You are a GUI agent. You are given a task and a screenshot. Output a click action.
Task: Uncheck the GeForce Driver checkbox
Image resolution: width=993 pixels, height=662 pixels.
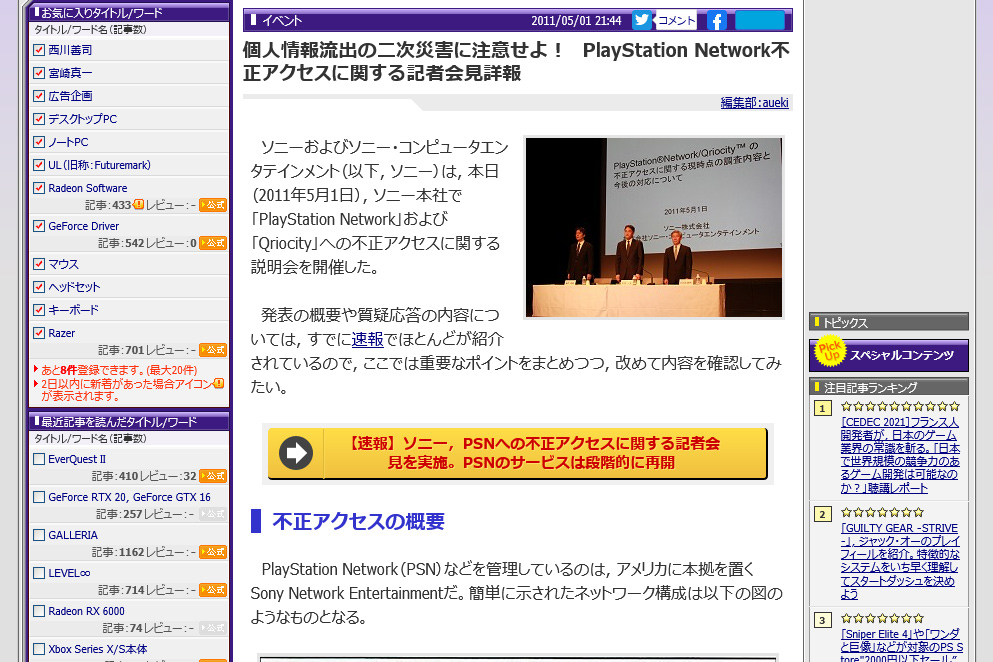point(39,226)
